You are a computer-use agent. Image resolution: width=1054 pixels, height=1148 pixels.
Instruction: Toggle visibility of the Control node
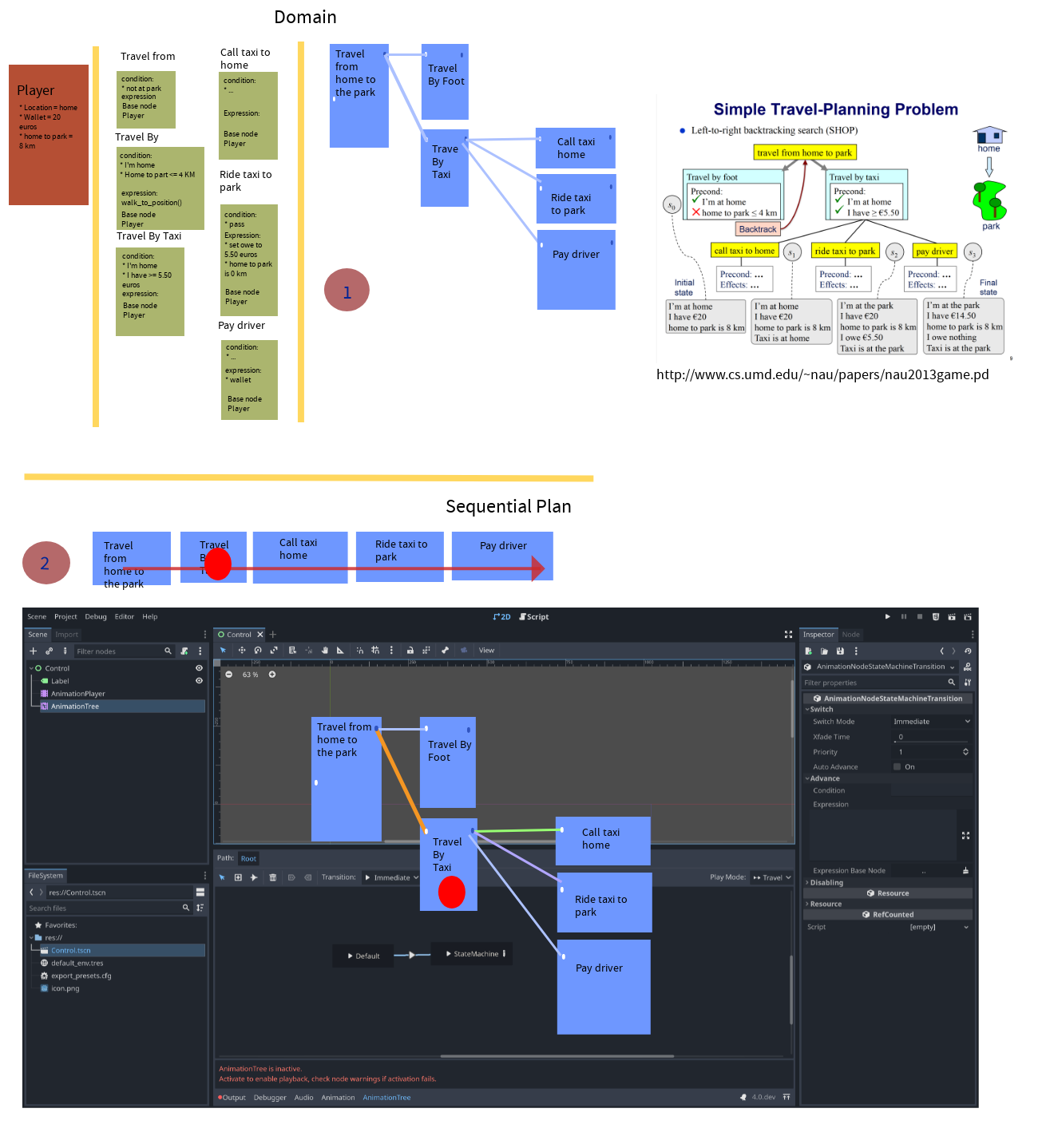(199, 667)
